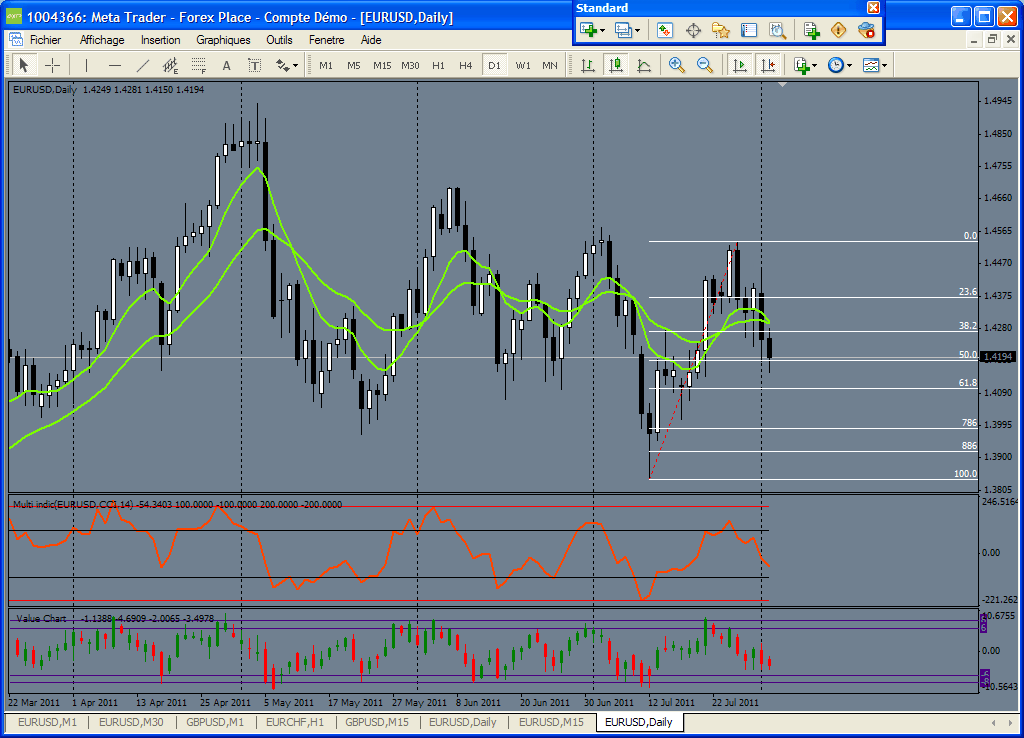Switch chart to candlestick display
The image size is (1024, 738).
click(615, 65)
